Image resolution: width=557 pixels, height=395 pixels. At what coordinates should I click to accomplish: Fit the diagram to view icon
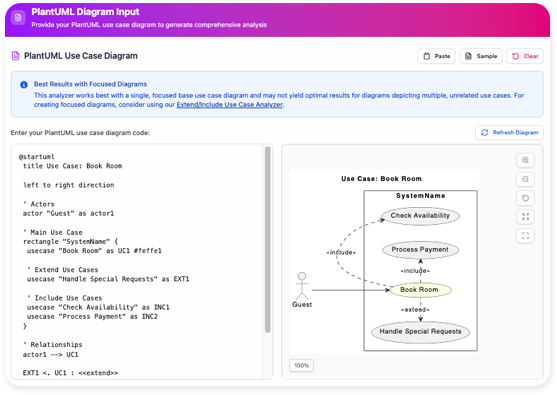click(525, 217)
